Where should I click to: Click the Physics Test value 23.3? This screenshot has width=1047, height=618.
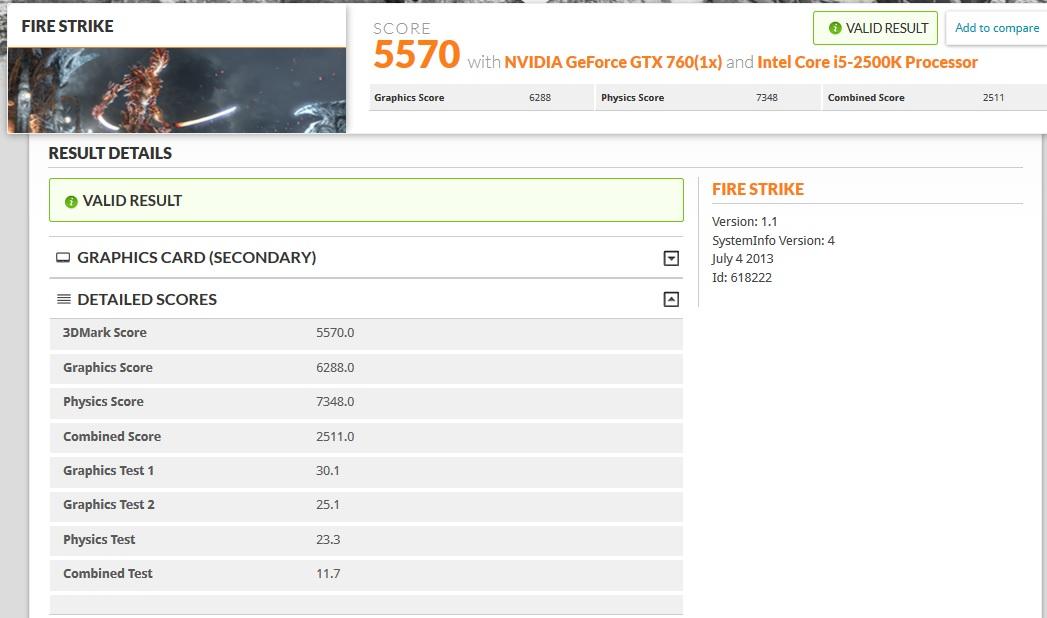pos(328,539)
